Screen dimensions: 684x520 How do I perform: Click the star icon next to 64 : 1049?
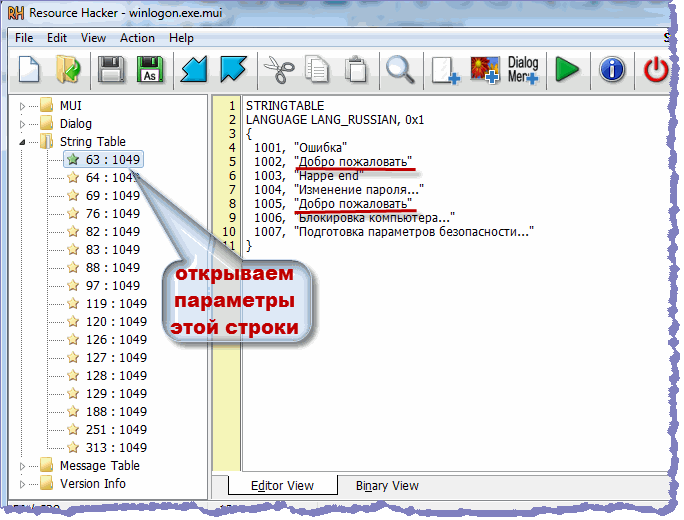(73, 178)
